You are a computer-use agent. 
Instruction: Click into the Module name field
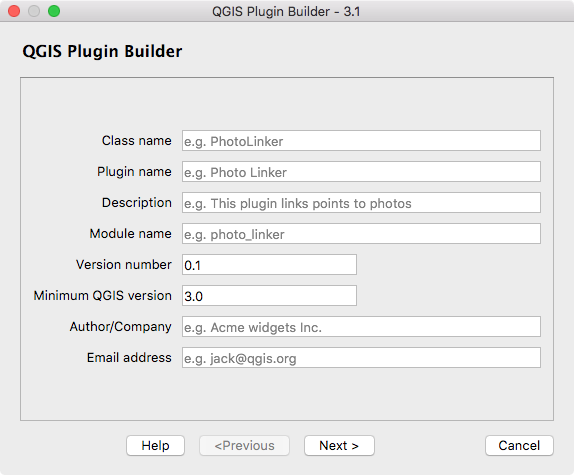tap(361, 233)
